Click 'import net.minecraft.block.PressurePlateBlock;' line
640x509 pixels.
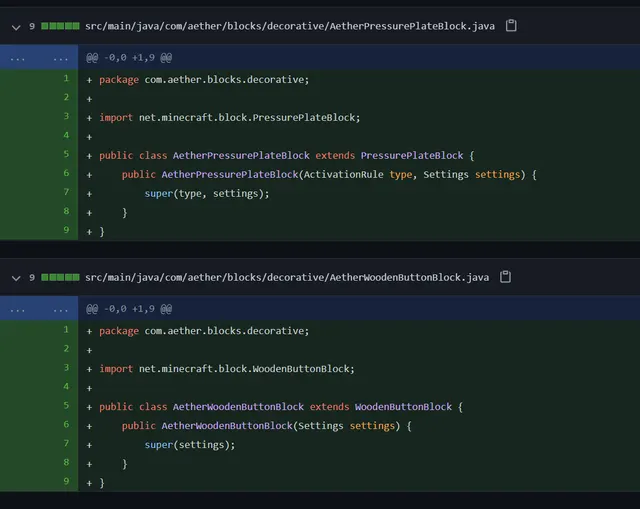[x=230, y=118]
